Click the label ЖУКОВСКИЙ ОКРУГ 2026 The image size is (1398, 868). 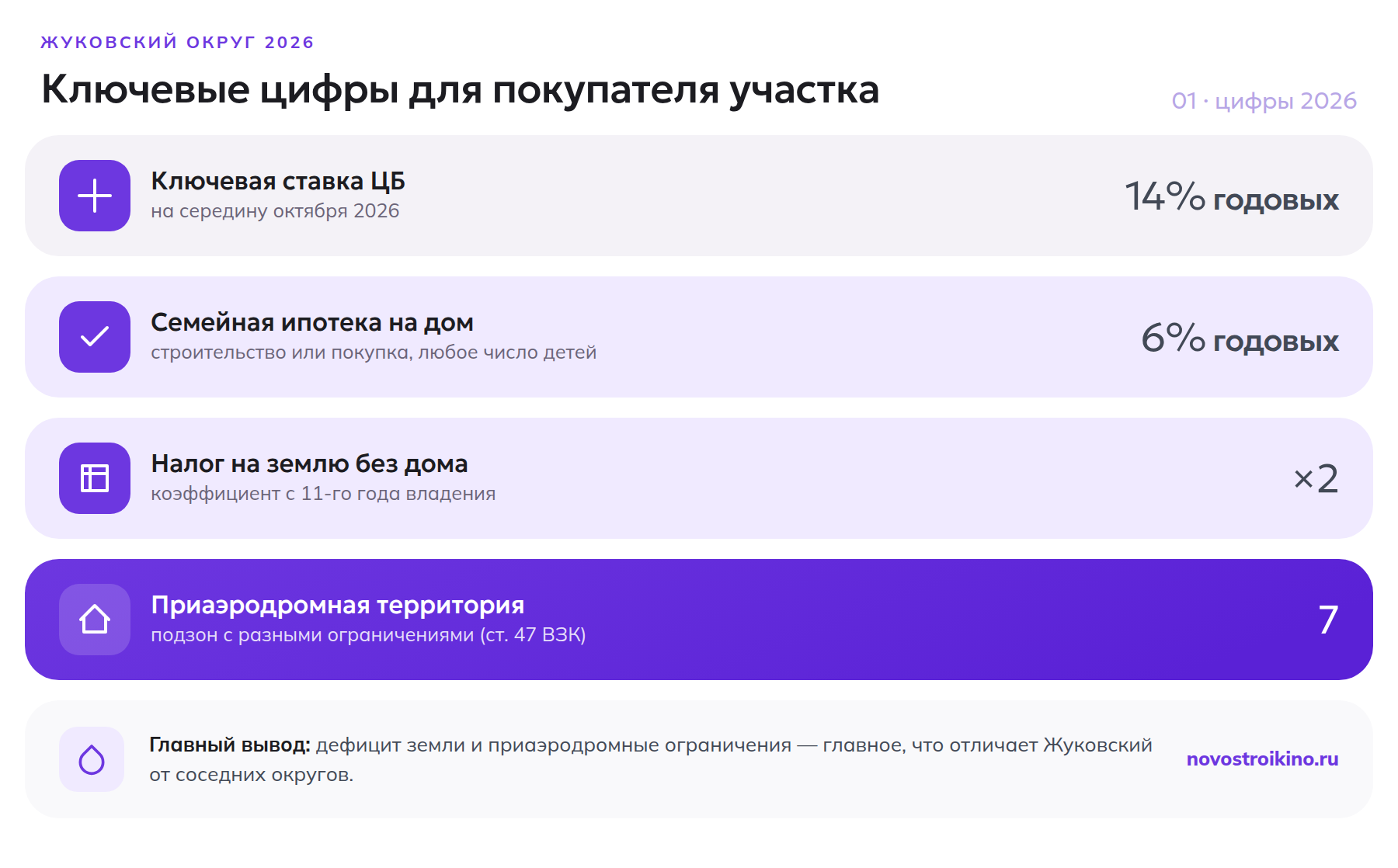[x=177, y=42]
